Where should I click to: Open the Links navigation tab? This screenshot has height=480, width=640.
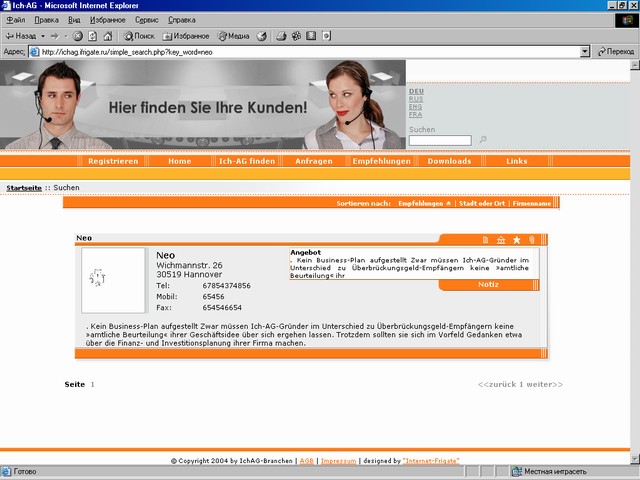[x=517, y=161]
